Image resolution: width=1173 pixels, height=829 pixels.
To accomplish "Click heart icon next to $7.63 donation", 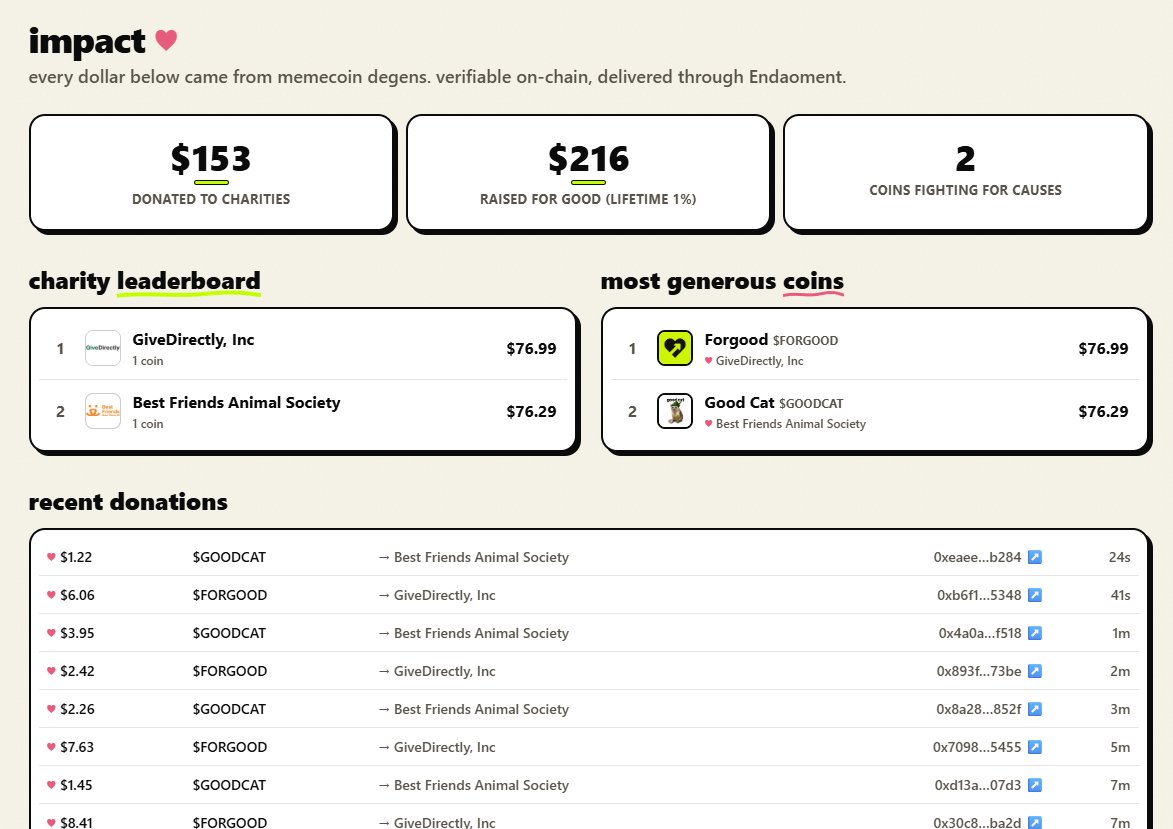I will coord(51,747).
